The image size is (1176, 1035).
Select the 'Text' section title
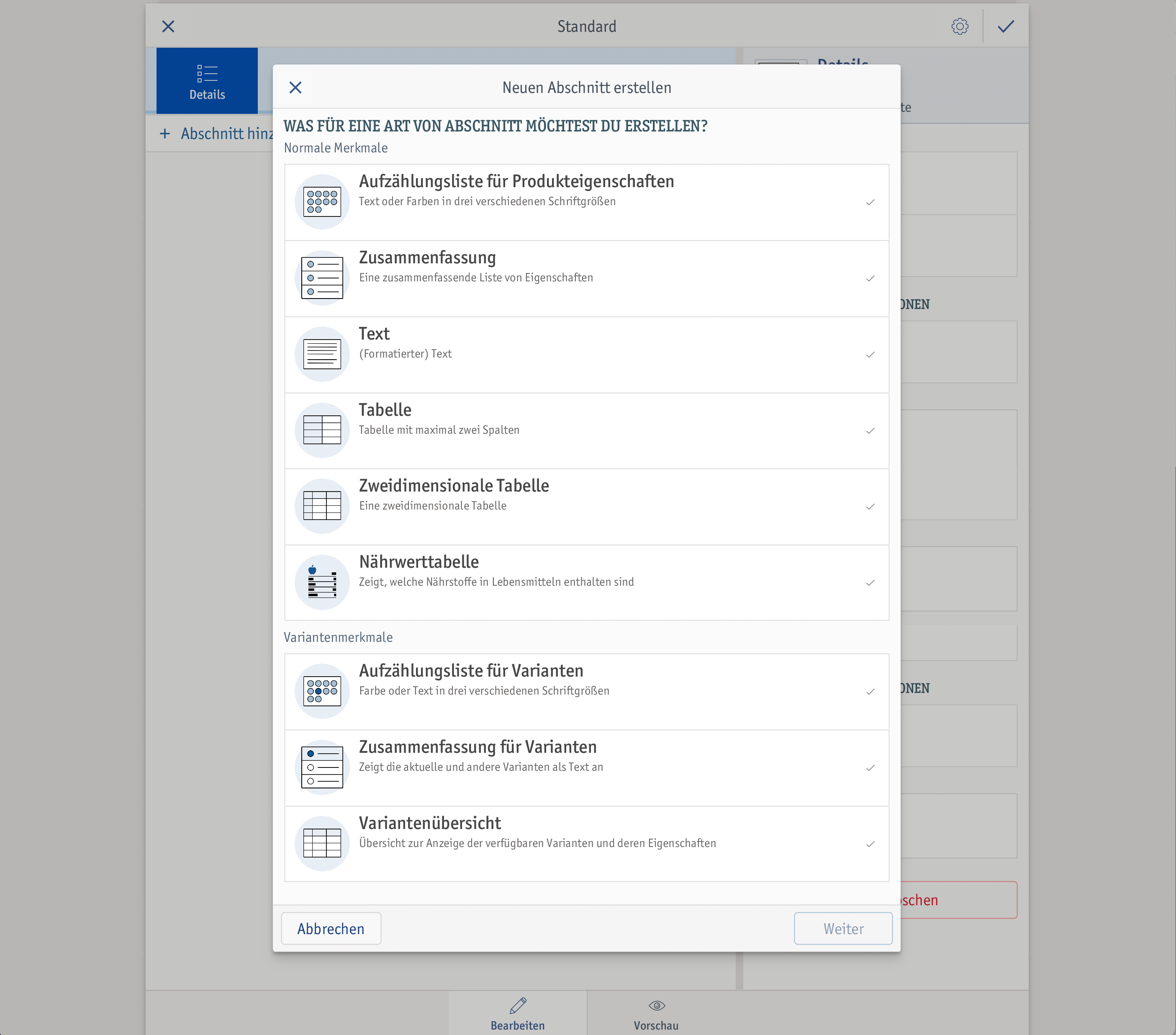point(375,334)
